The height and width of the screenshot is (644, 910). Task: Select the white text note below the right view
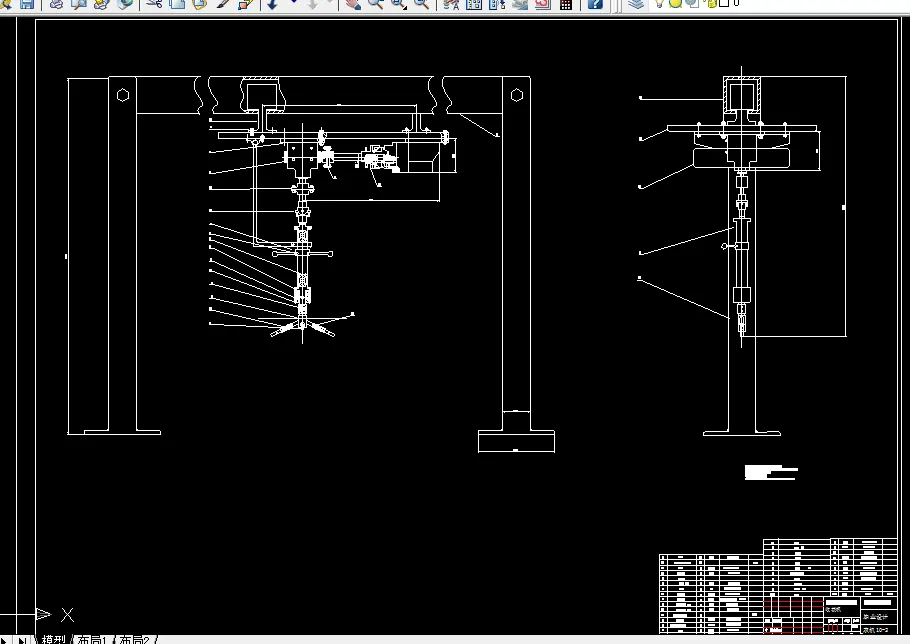(x=771, y=472)
